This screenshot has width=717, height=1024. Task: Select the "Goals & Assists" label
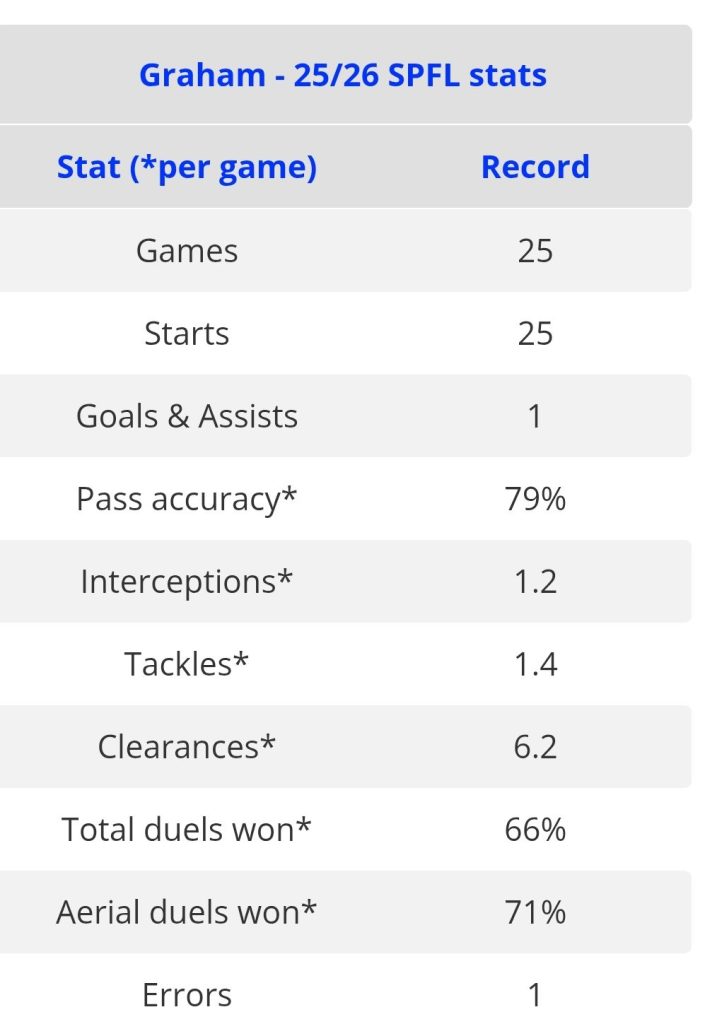pyautogui.click(x=187, y=416)
